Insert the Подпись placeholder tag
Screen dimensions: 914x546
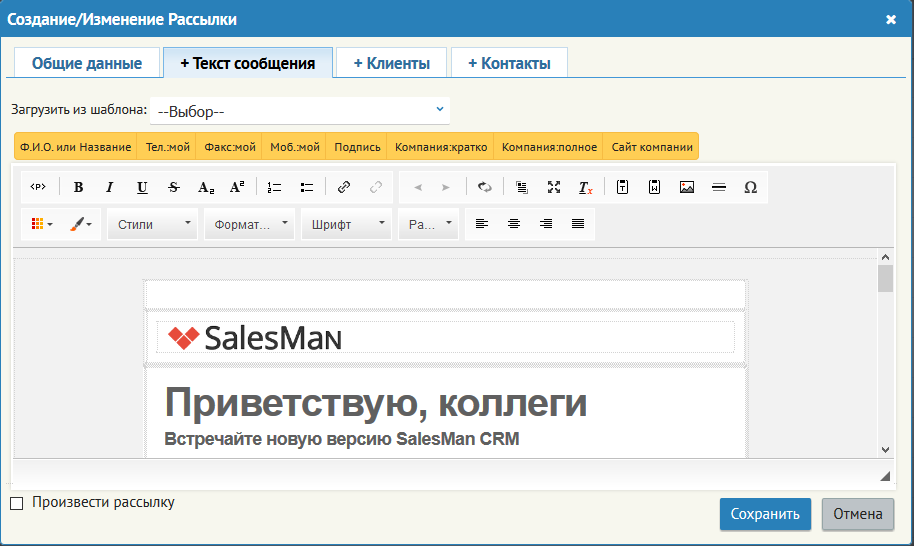[357, 147]
